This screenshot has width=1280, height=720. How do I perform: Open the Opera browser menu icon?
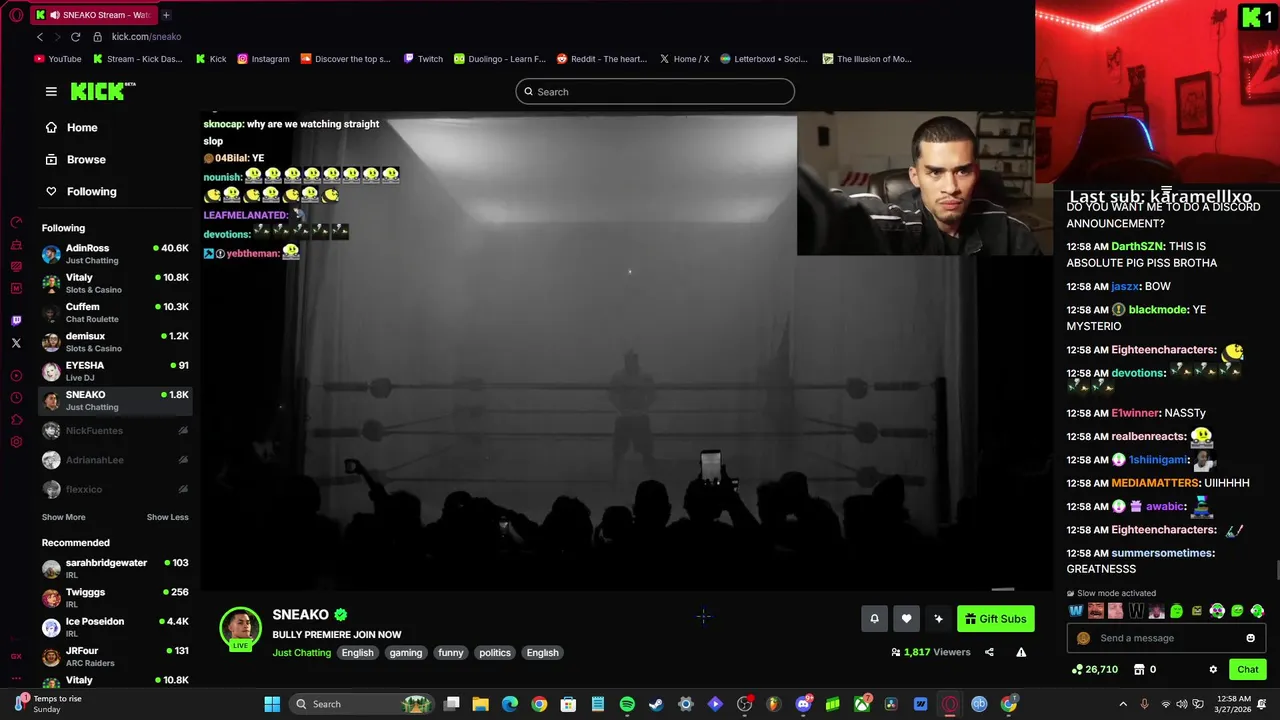pos(16,15)
